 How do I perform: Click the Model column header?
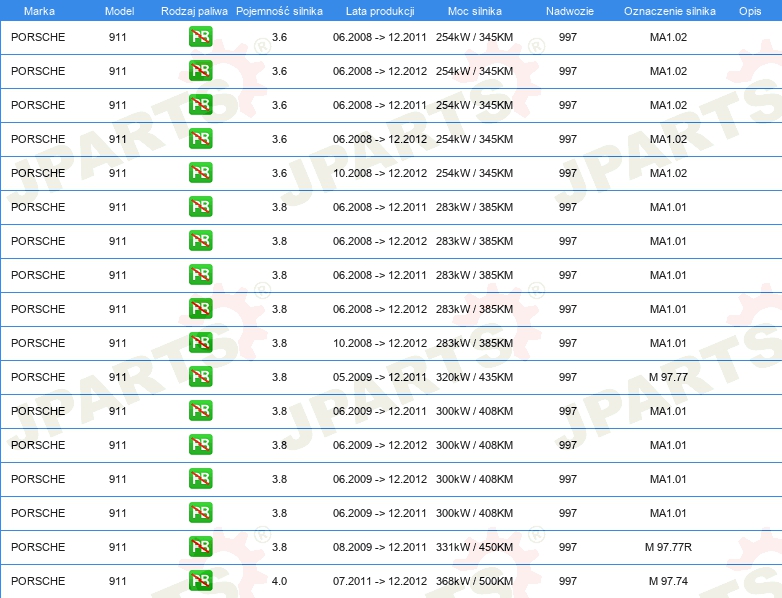tap(119, 11)
